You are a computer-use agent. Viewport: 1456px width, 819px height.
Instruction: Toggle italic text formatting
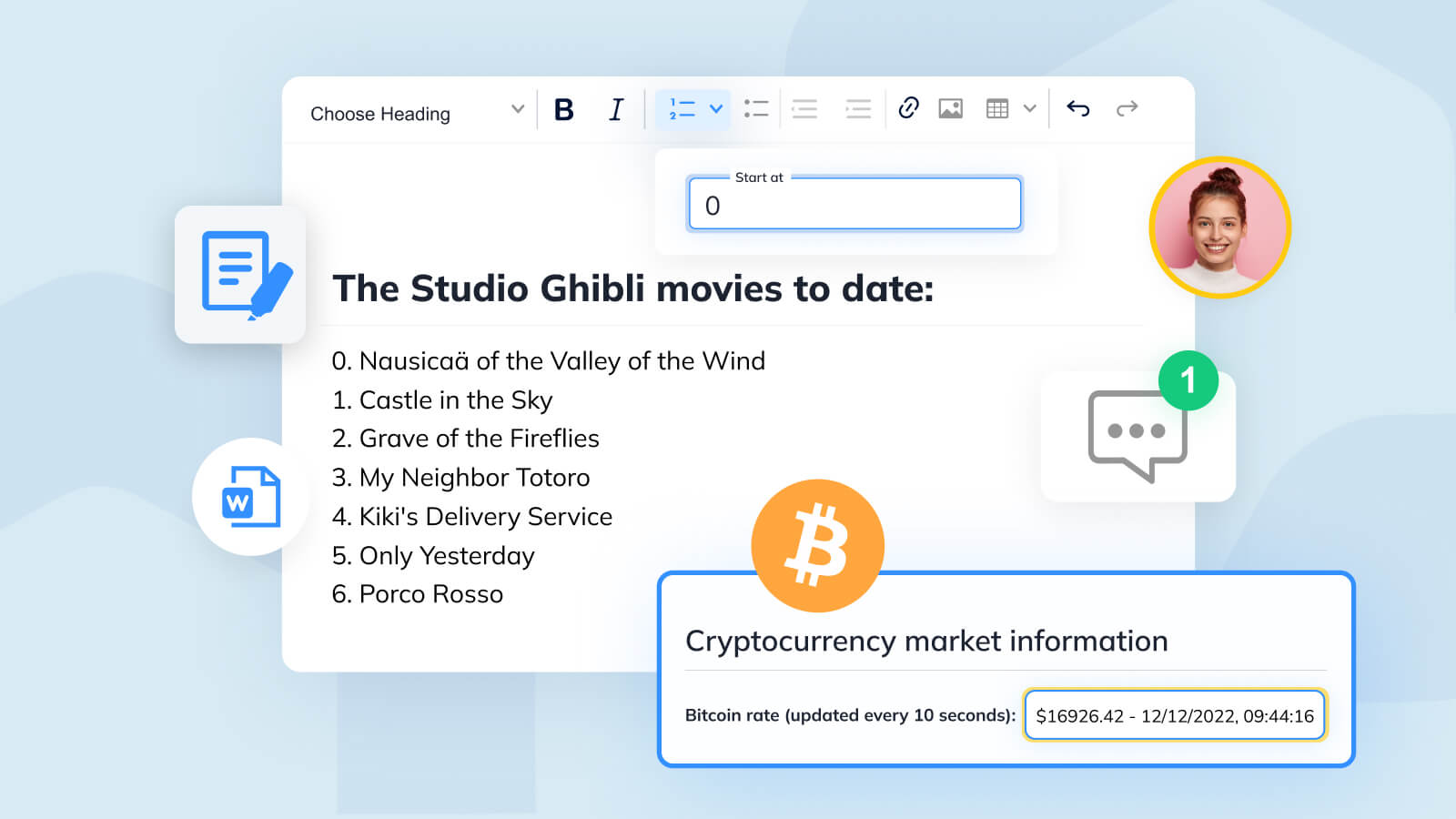pyautogui.click(x=616, y=110)
